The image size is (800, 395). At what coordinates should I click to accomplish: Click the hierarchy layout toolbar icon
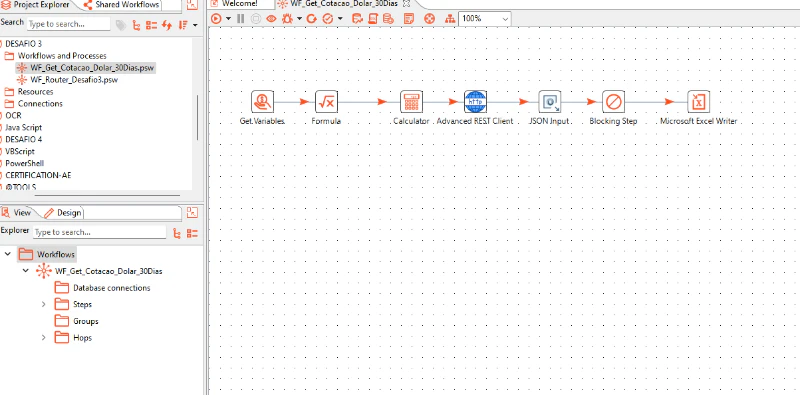[x=449, y=19]
